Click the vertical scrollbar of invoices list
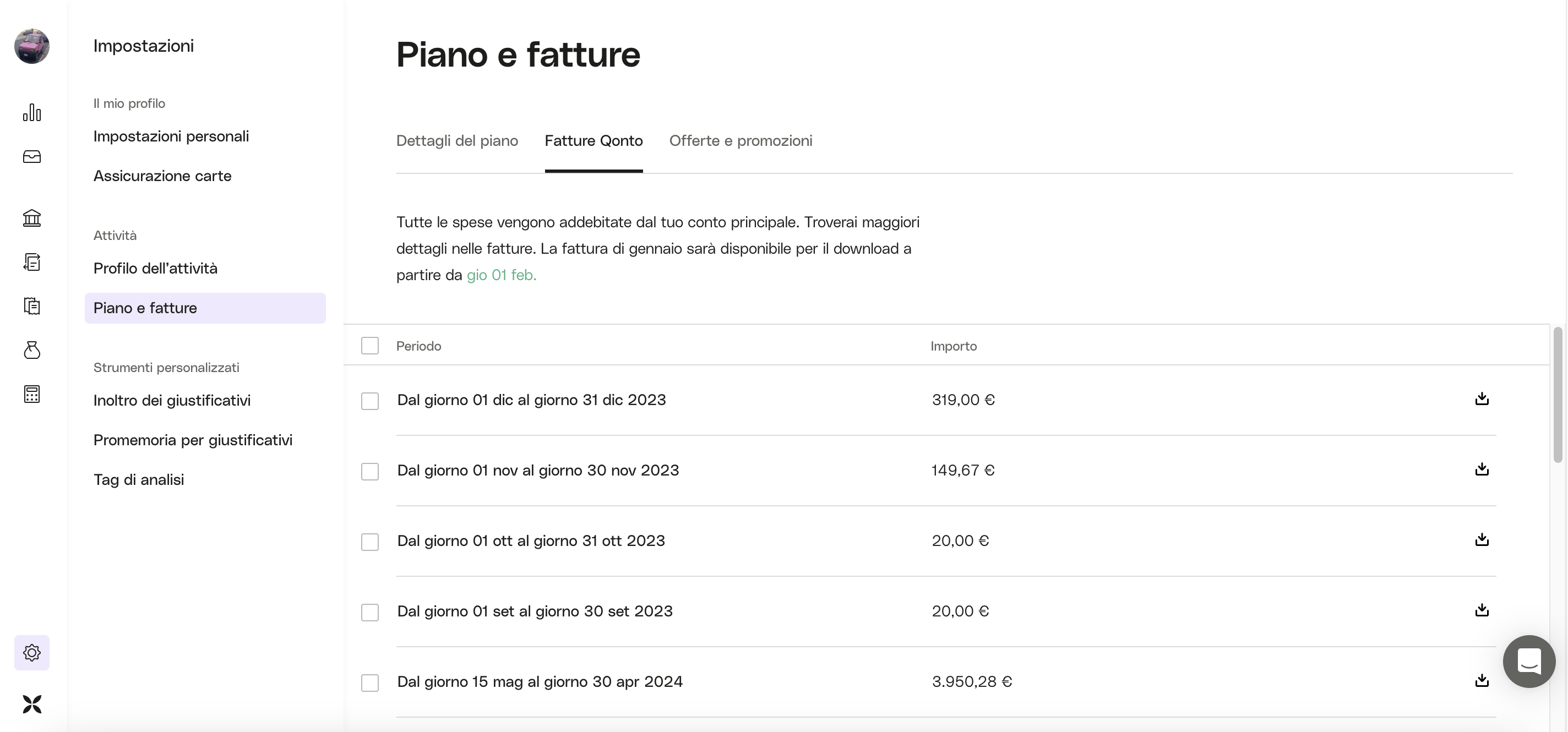Viewport: 1568px width, 732px height. pyautogui.click(x=1558, y=396)
